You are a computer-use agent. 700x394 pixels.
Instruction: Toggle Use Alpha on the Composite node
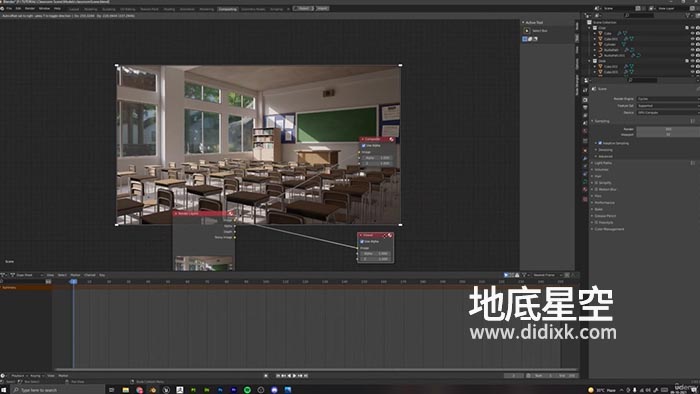coord(363,146)
